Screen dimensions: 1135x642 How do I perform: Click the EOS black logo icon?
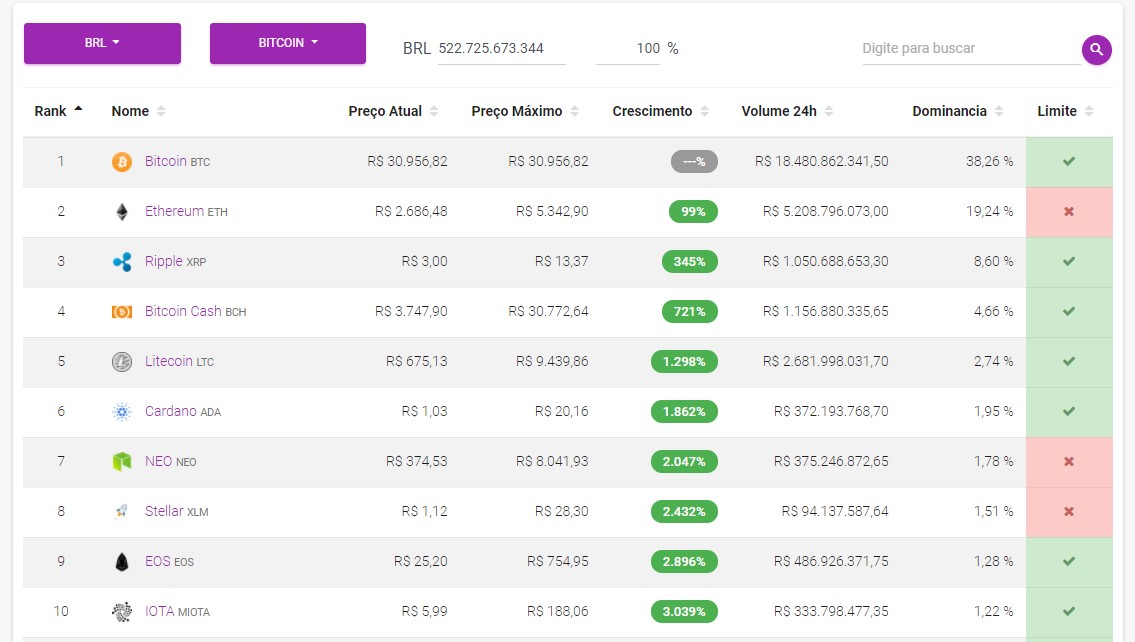coord(122,561)
